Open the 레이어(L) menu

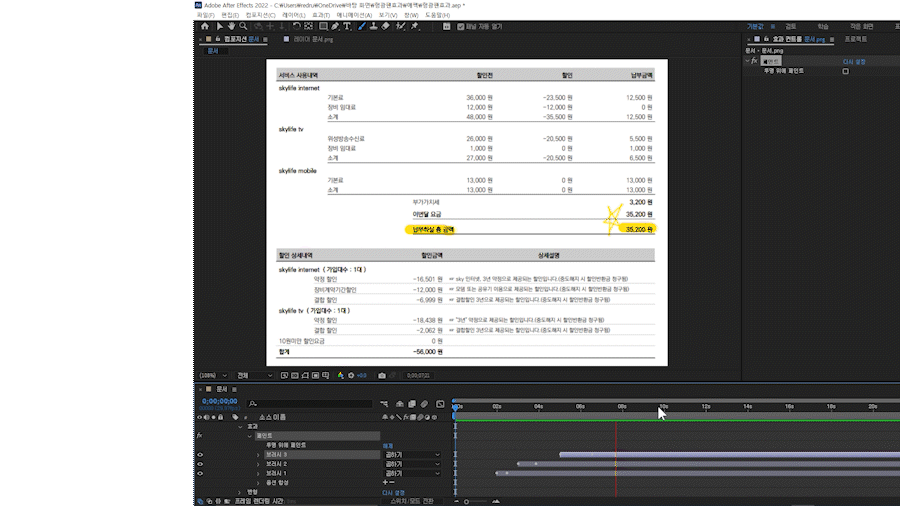pos(293,15)
